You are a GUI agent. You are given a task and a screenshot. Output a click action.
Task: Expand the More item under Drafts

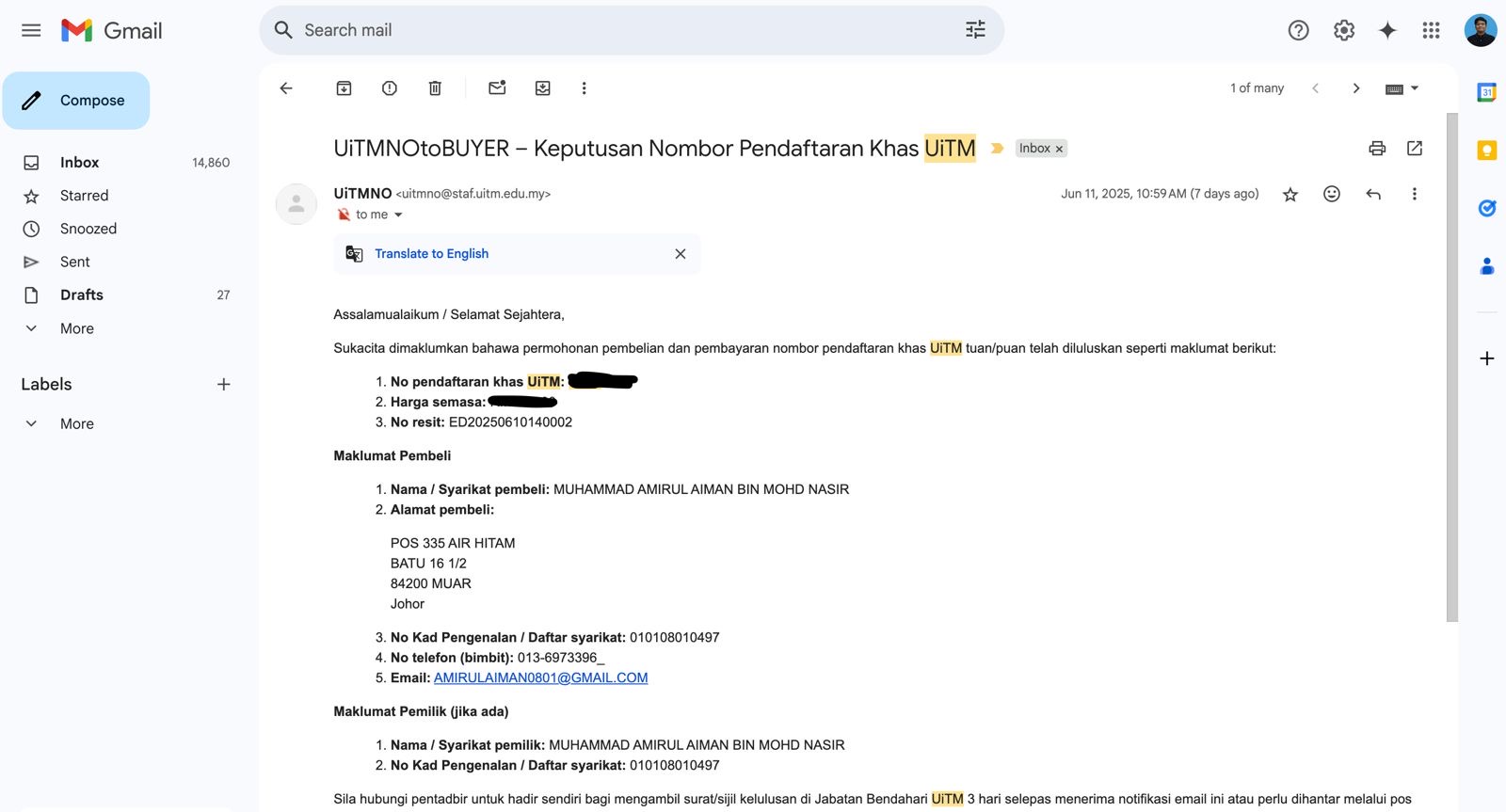(x=77, y=328)
